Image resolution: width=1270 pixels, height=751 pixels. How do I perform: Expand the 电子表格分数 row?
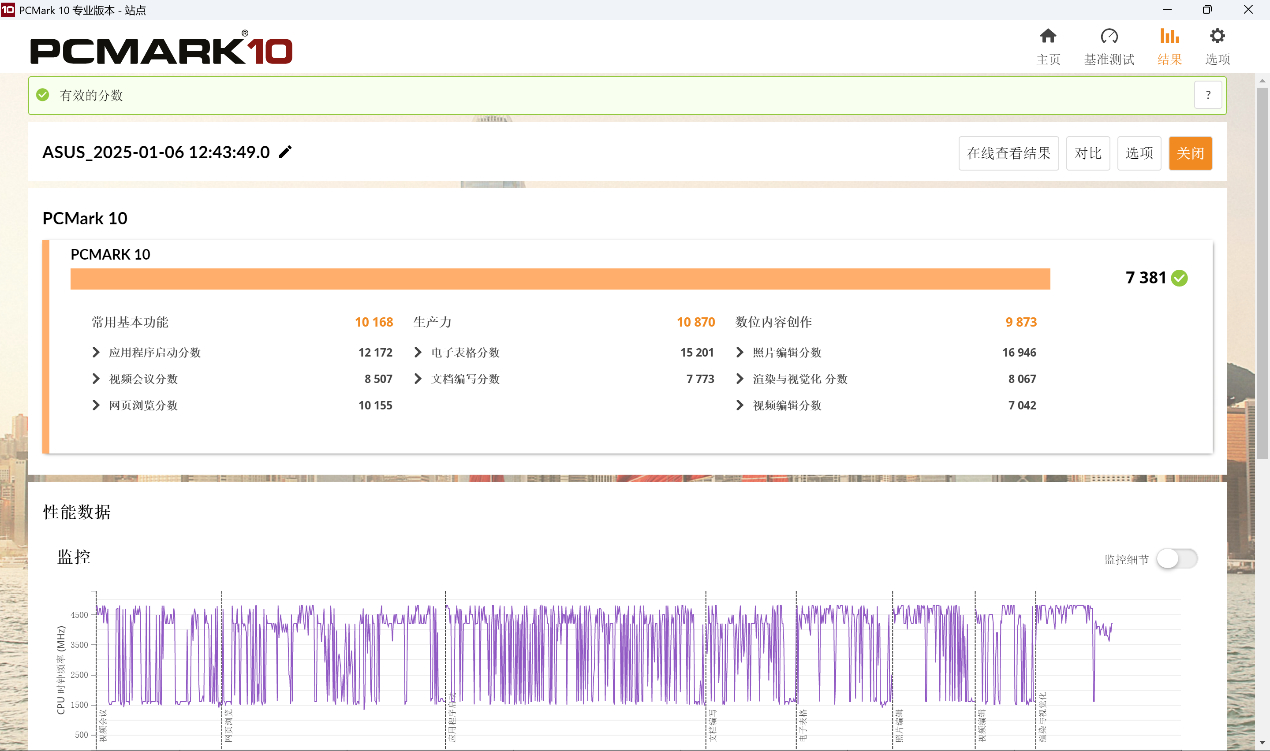pos(418,353)
